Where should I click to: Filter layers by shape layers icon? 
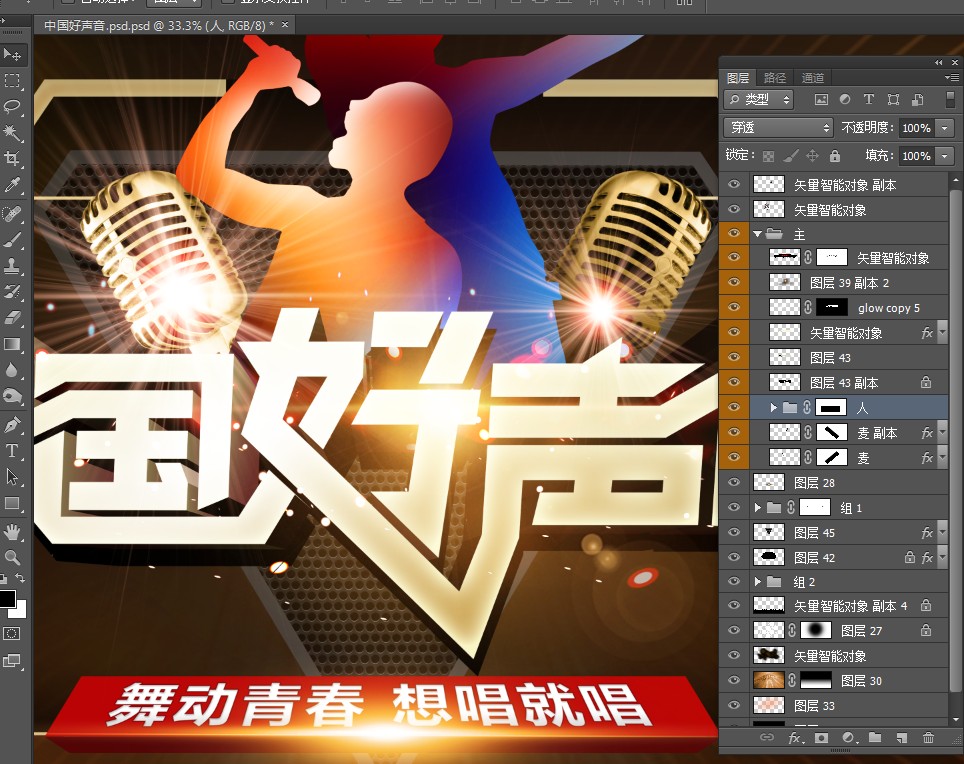[x=893, y=100]
